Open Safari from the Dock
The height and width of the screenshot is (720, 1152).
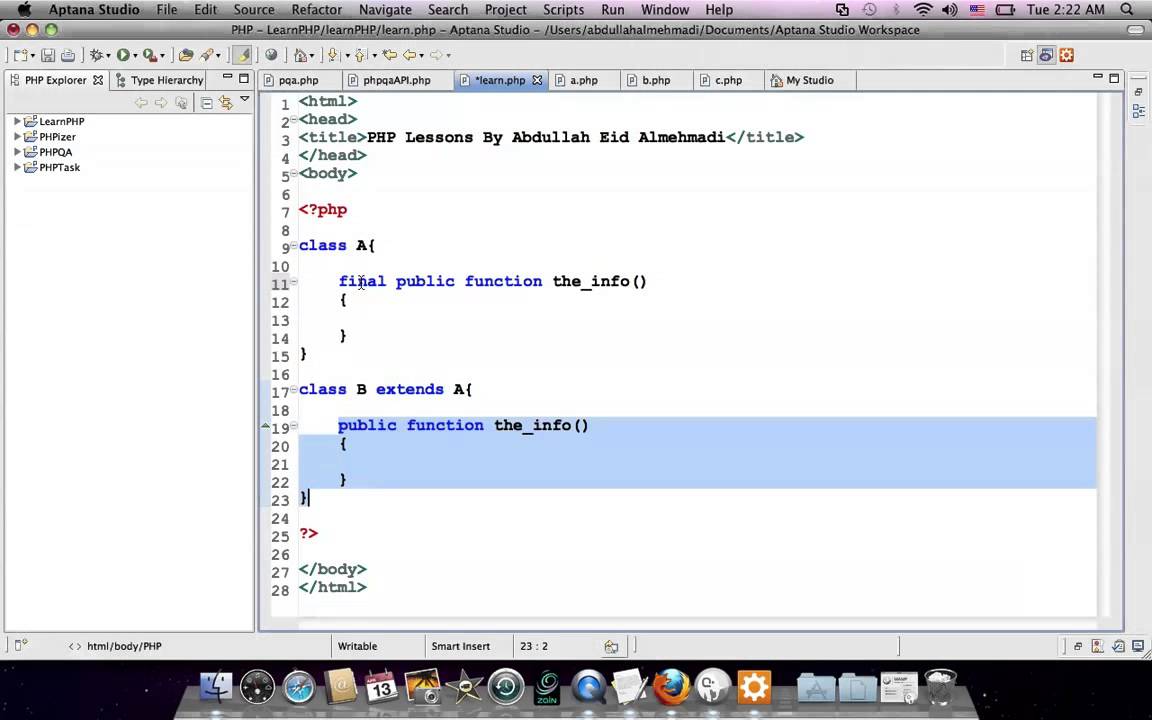pyautogui.click(x=299, y=688)
